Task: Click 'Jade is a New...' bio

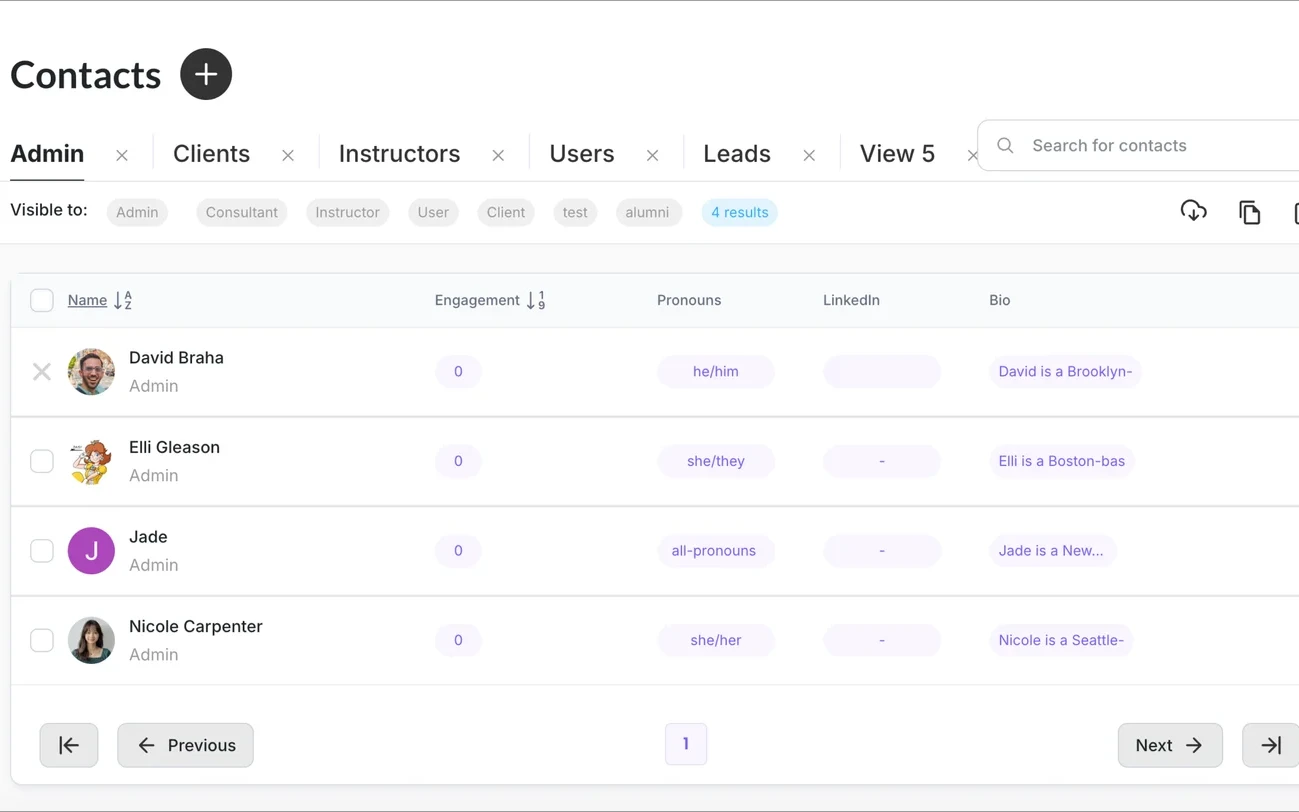Action: [x=1052, y=551]
